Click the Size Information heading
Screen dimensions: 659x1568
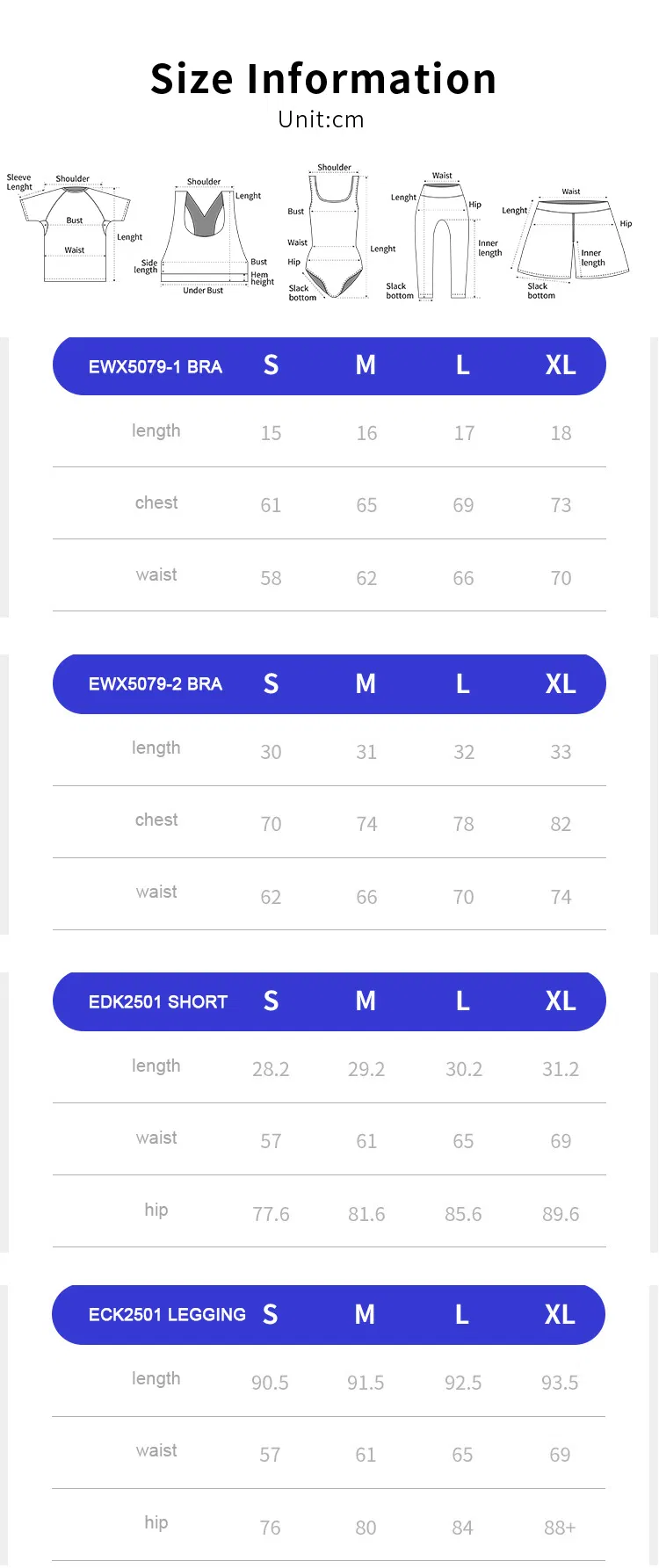323,79
